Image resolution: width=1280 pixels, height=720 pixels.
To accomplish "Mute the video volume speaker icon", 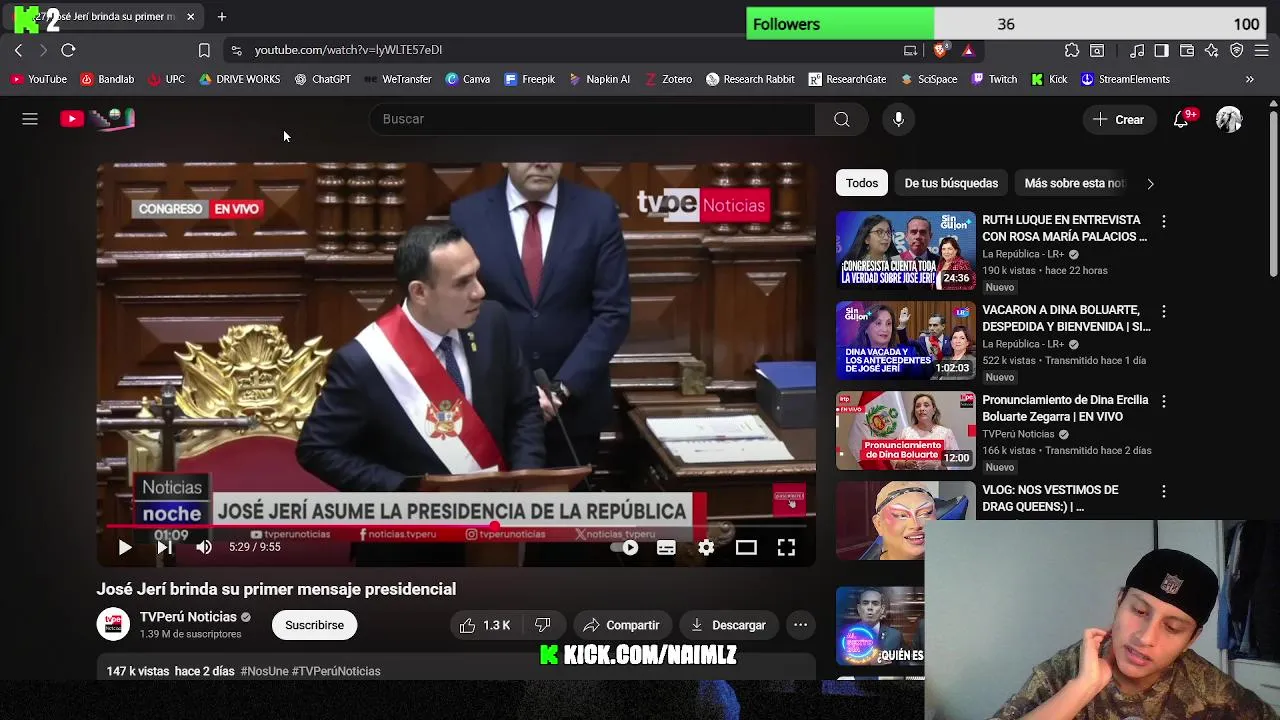I will pyautogui.click(x=204, y=547).
